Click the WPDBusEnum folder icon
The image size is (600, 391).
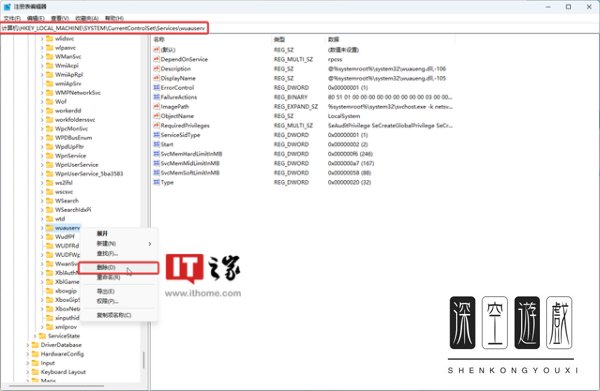pos(49,138)
